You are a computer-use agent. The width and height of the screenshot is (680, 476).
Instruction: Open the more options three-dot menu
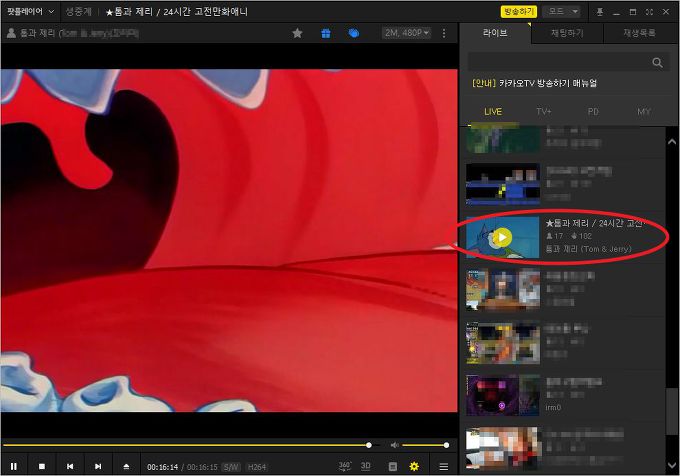[444, 33]
